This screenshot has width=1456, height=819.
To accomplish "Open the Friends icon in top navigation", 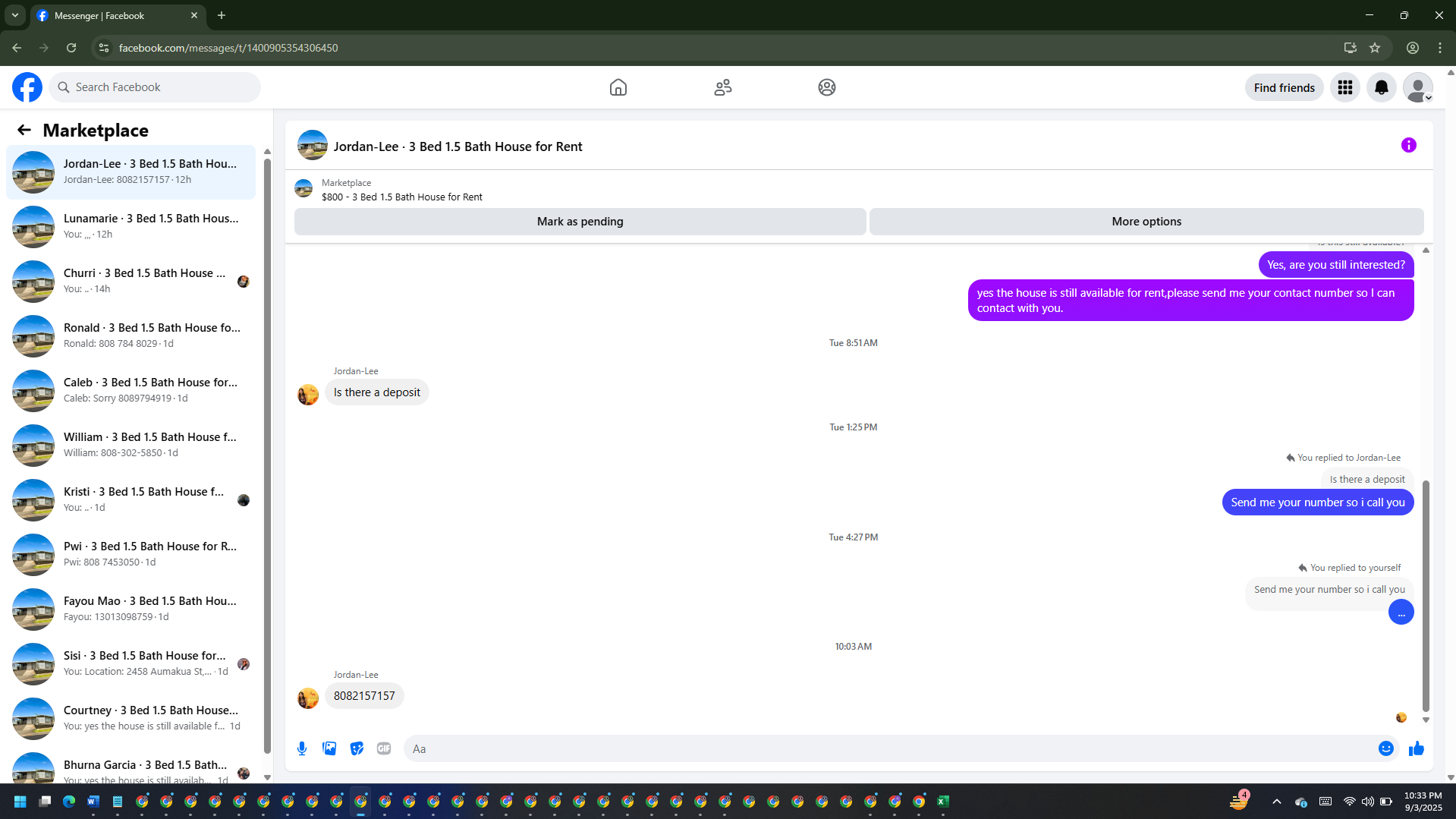I will point(723,87).
